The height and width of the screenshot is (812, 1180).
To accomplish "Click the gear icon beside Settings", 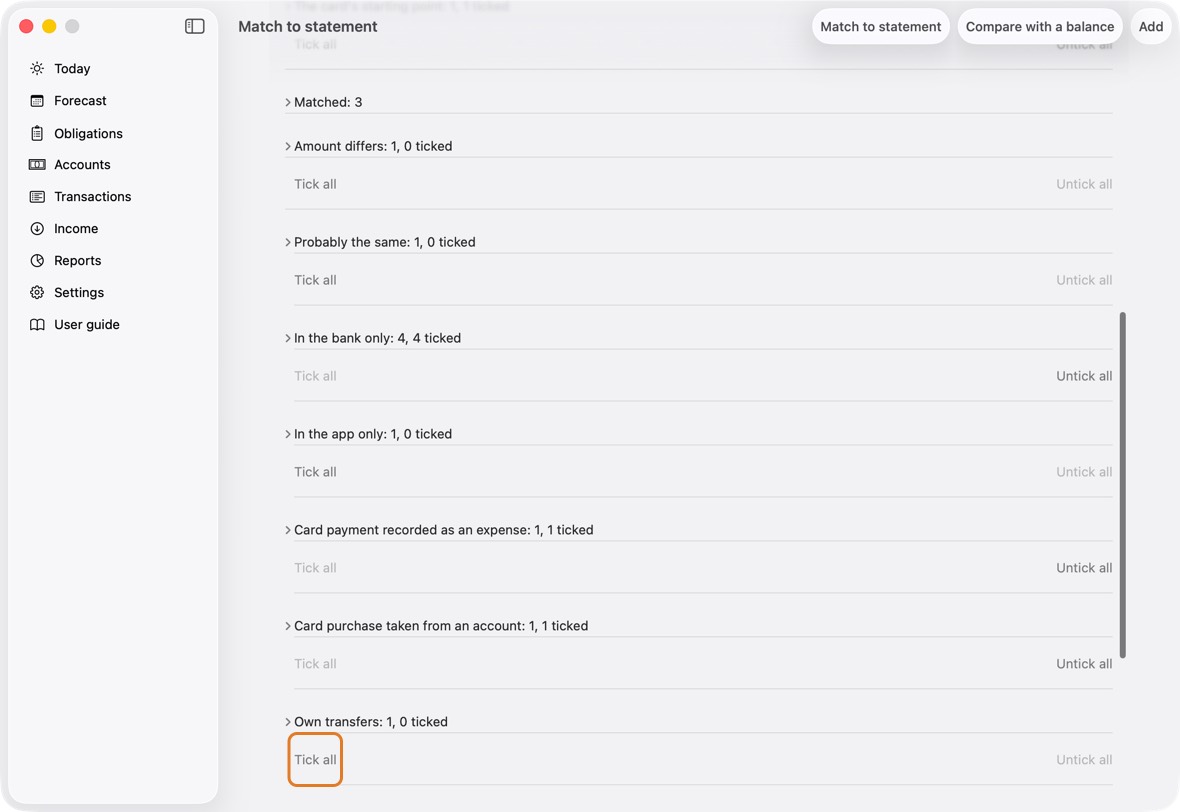I will click(x=37, y=293).
